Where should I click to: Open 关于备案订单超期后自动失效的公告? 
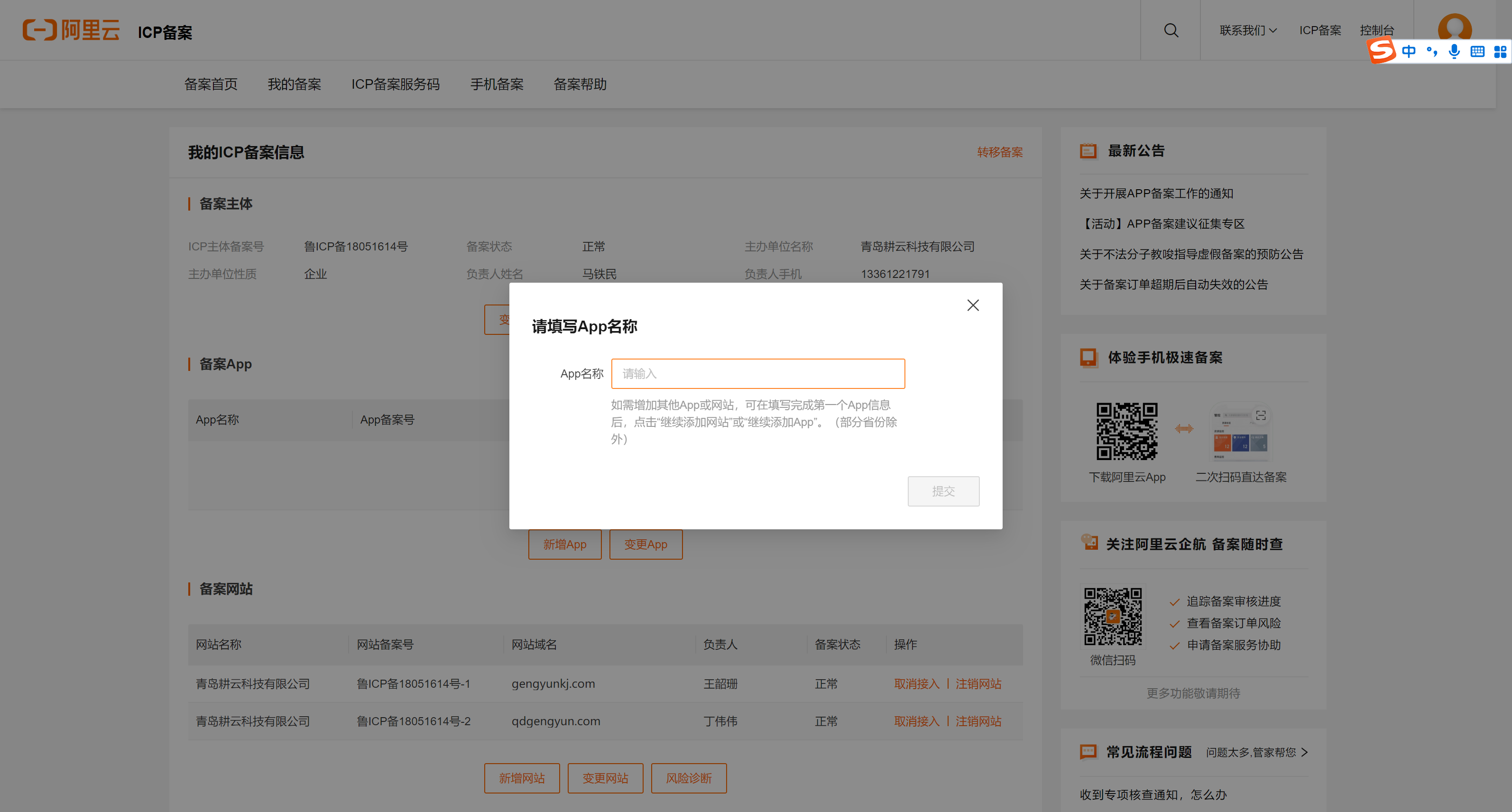pos(1174,284)
